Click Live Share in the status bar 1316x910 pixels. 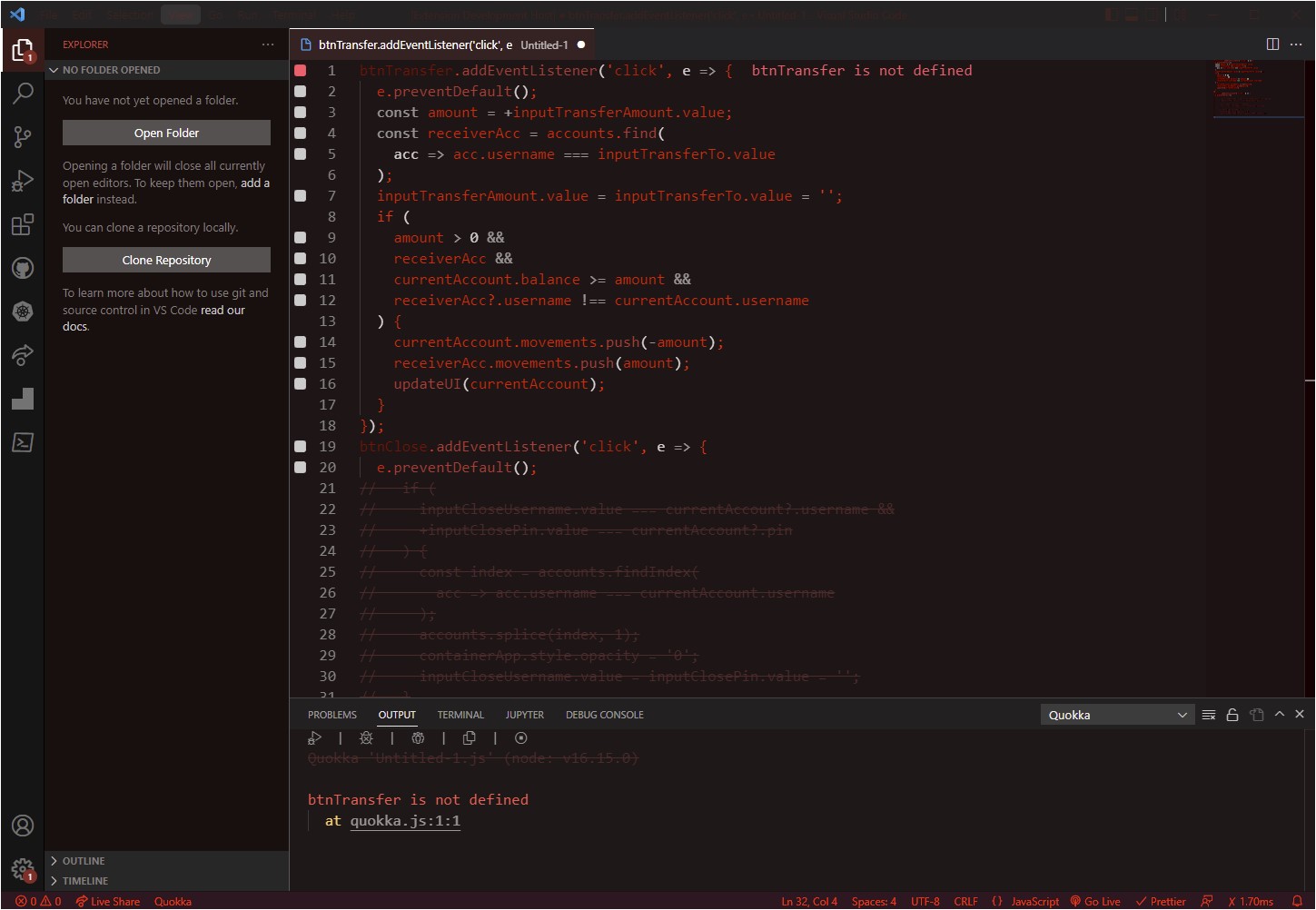click(108, 901)
